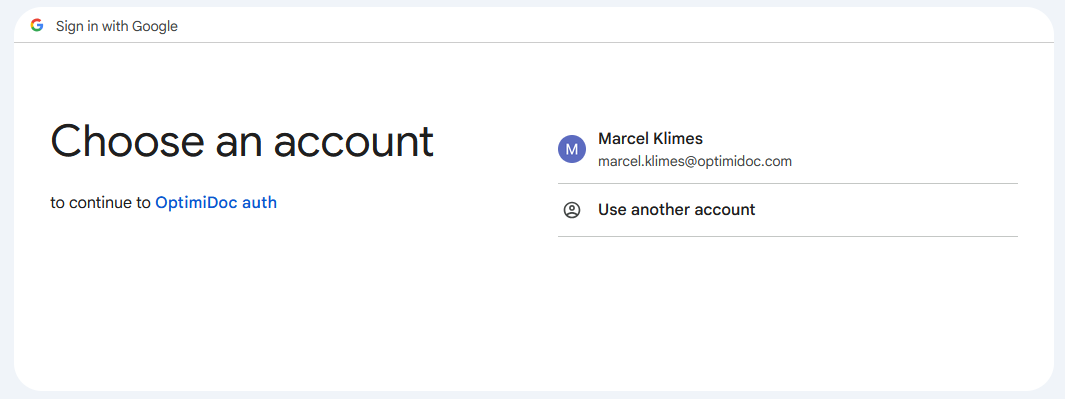Click the marcel.klimes@optimidoc.com email address
1065x399 pixels.
click(695, 162)
